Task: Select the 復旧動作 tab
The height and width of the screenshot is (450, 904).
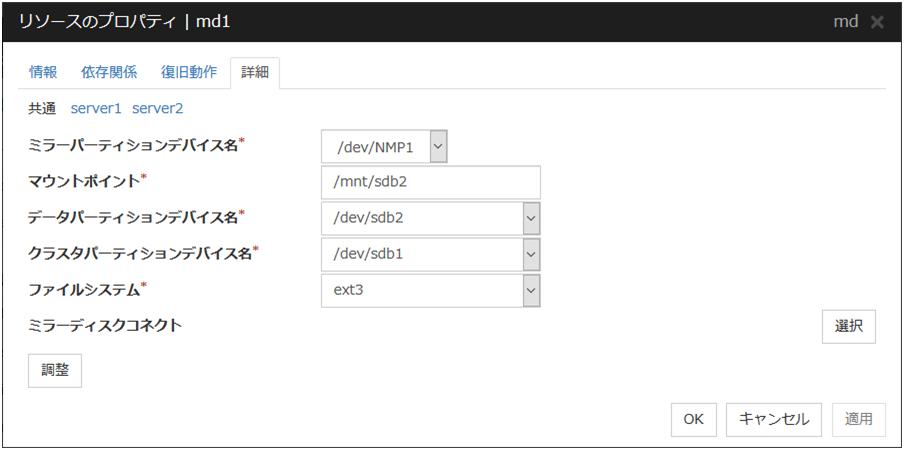Action: (189, 72)
